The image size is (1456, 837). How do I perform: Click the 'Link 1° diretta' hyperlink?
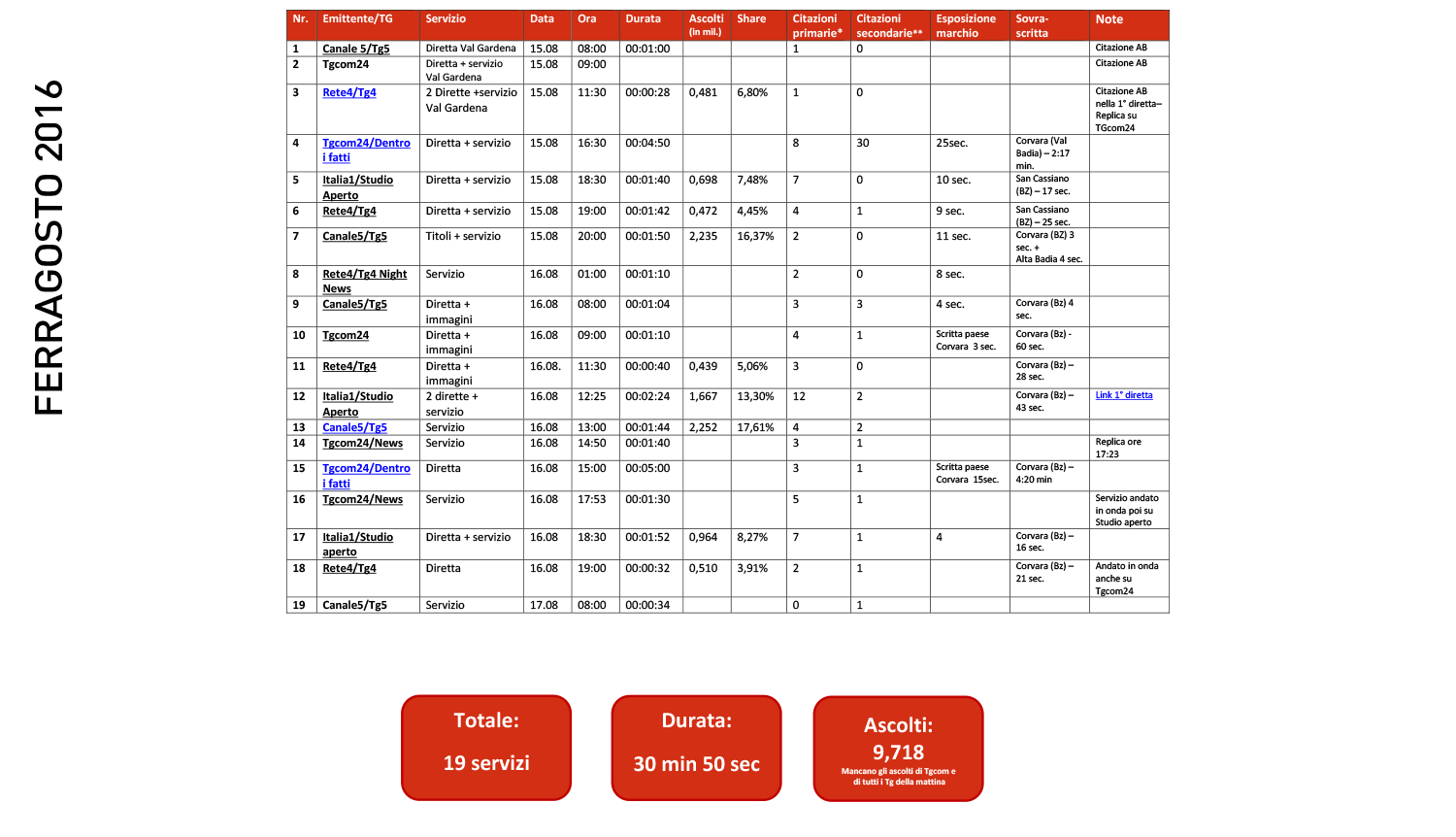pos(1124,395)
